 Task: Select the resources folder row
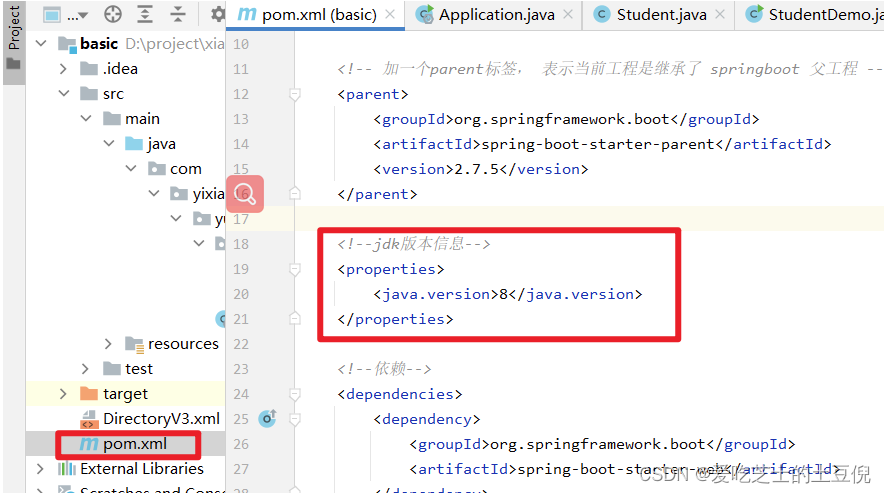pos(125,344)
